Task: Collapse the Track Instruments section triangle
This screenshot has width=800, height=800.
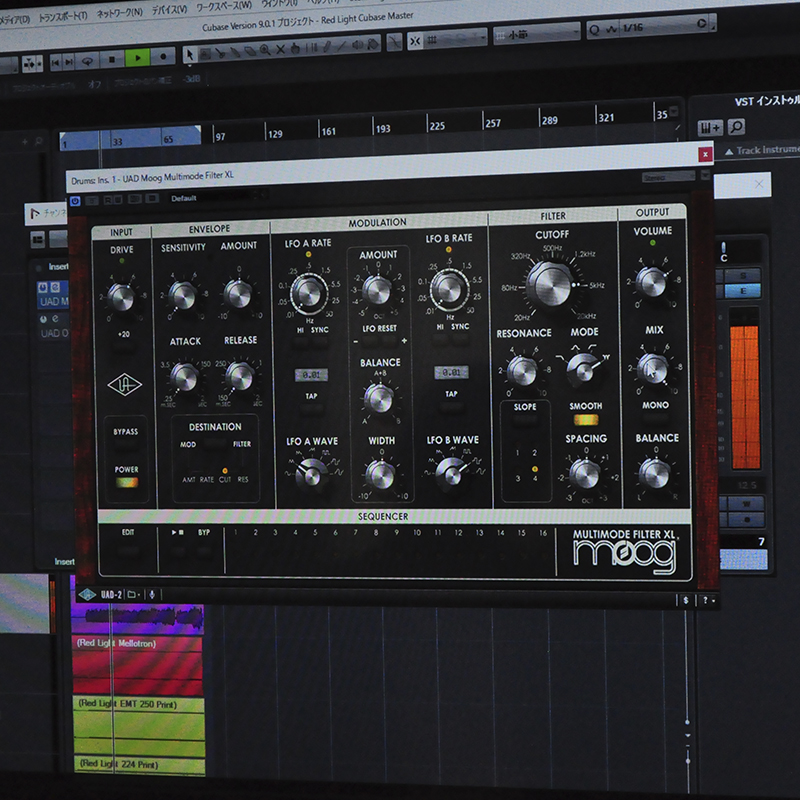Action: tap(729, 152)
